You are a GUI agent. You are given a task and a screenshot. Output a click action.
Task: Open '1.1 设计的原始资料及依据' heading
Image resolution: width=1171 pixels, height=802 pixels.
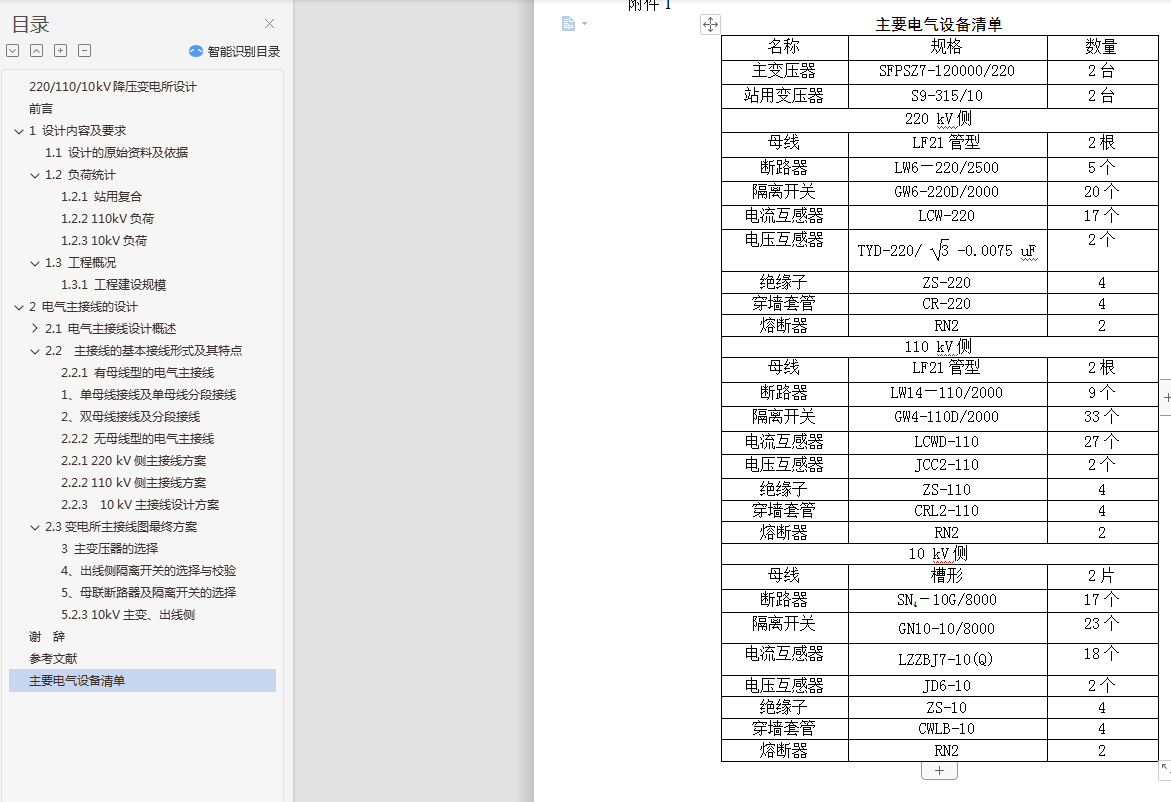117,152
